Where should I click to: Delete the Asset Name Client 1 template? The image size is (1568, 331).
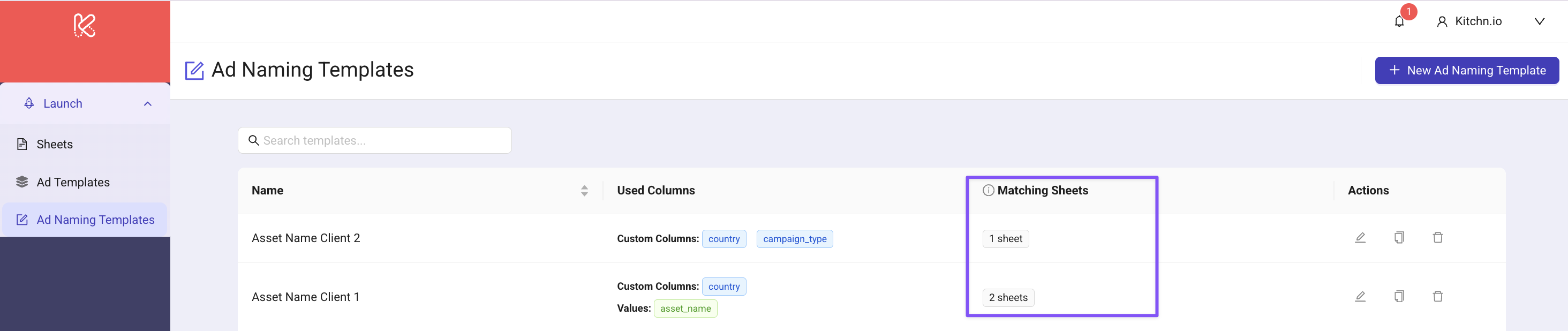[x=1438, y=296]
